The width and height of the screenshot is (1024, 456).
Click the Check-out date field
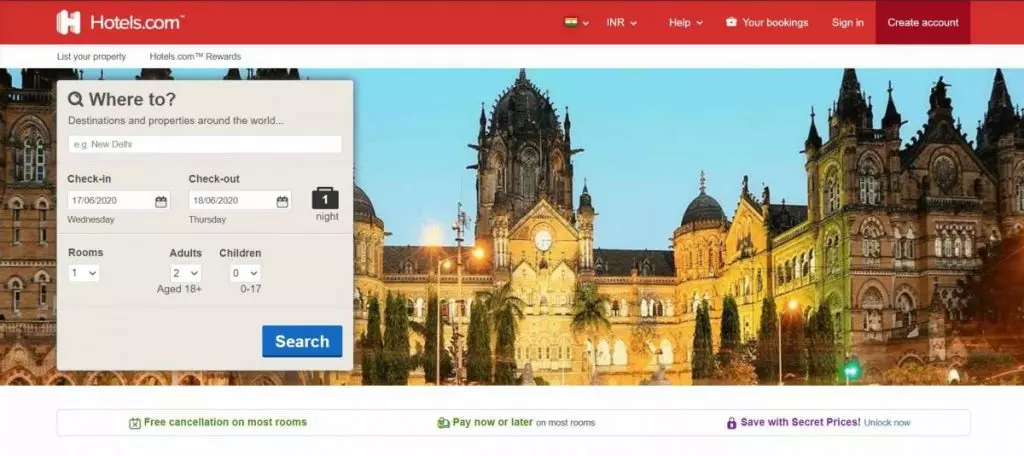[x=240, y=201]
